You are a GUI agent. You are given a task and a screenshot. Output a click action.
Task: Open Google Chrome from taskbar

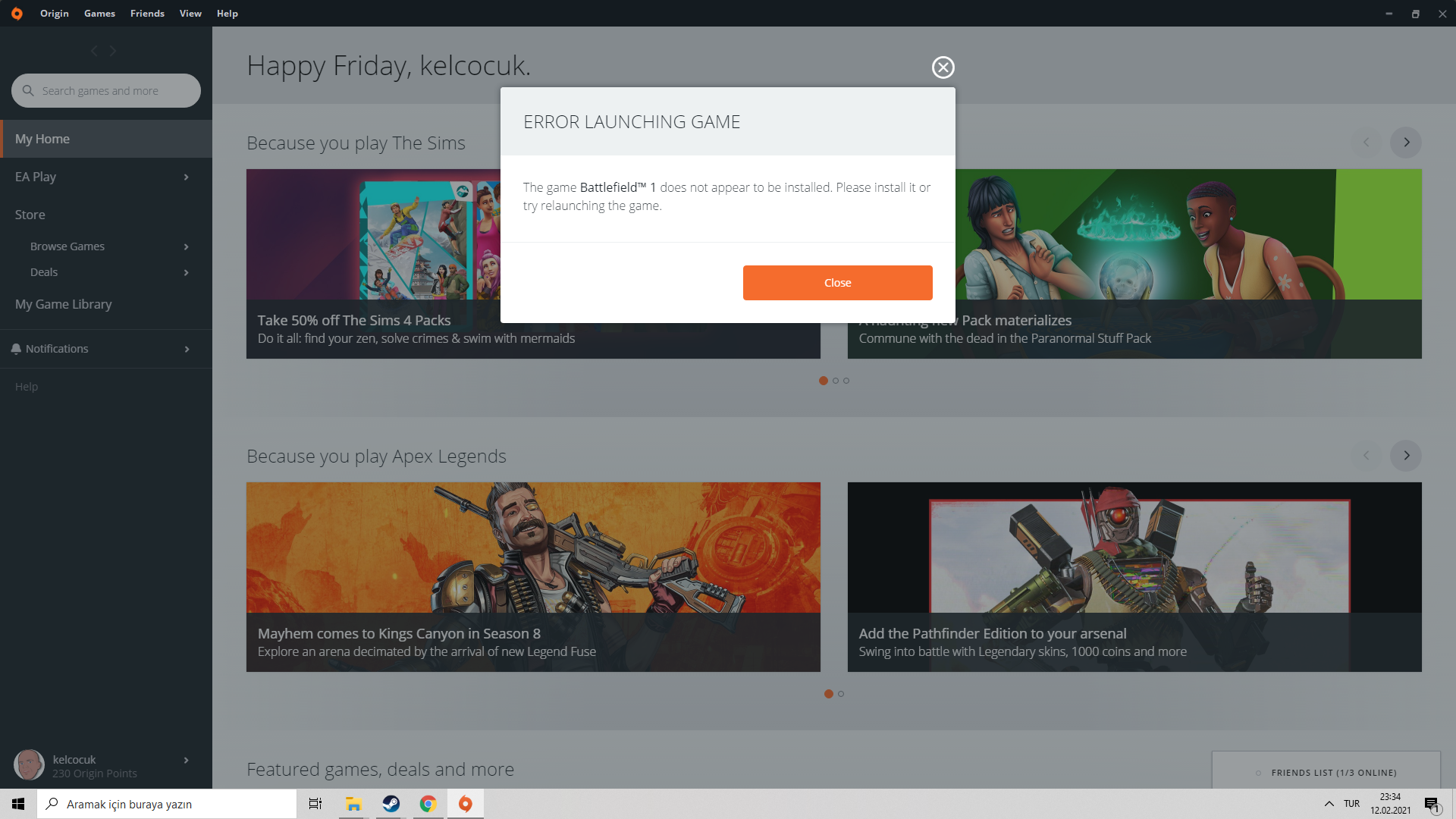pyautogui.click(x=428, y=804)
